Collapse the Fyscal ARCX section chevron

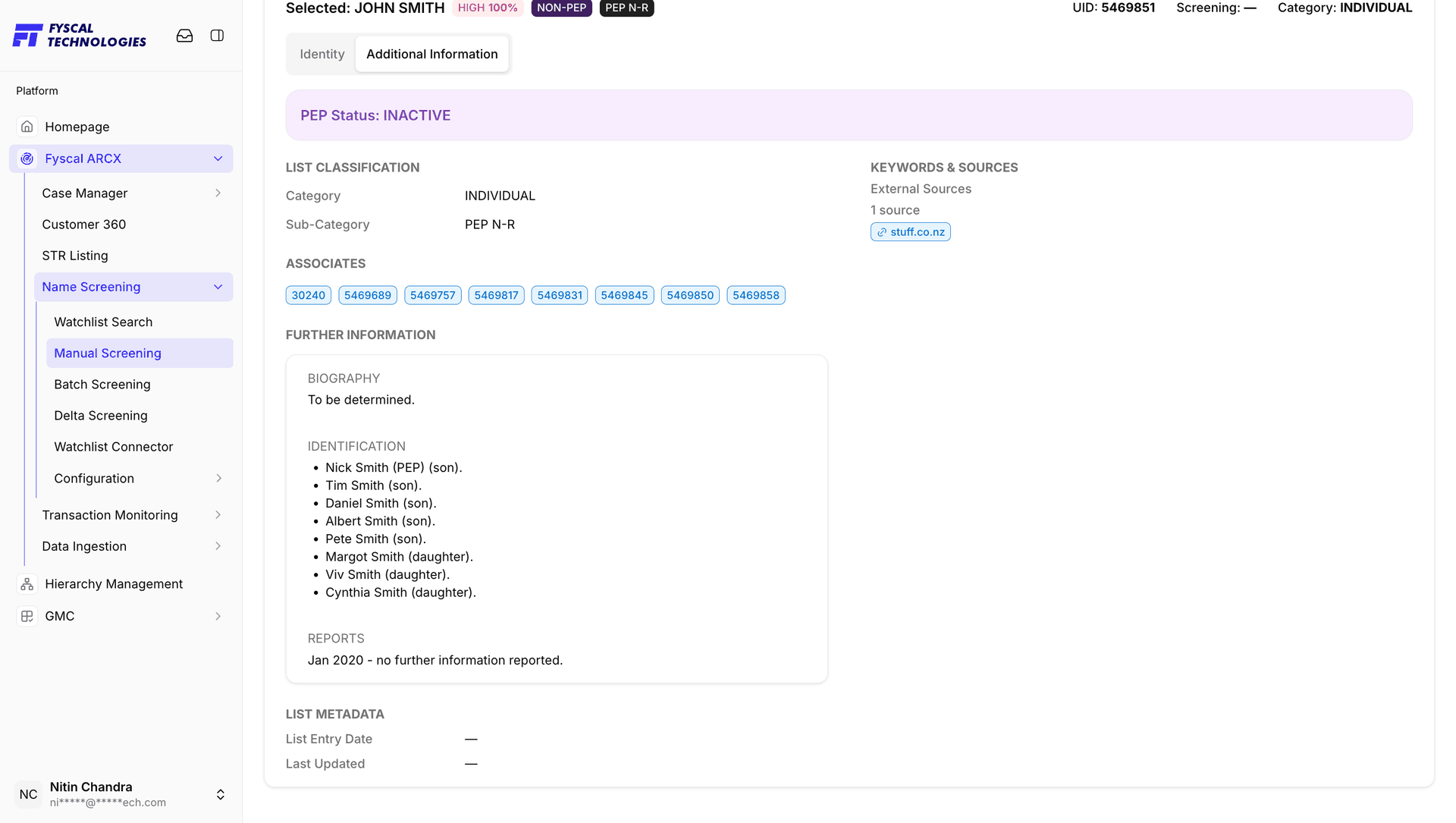pos(218,159)
